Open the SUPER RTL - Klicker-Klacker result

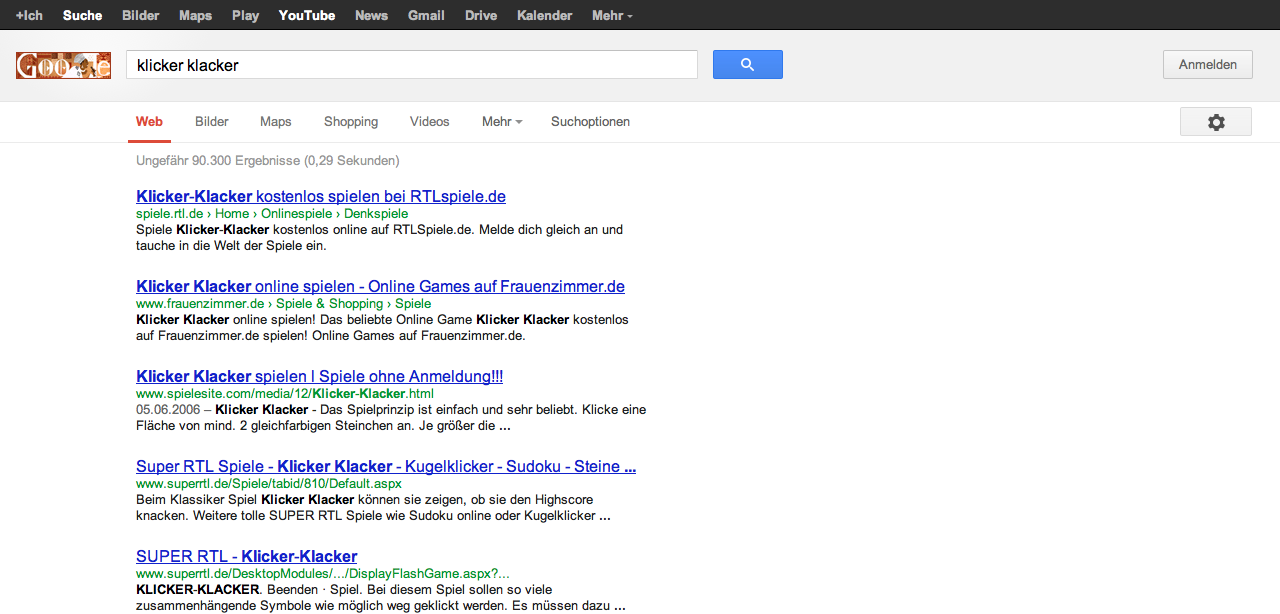(x=246, y=556)
